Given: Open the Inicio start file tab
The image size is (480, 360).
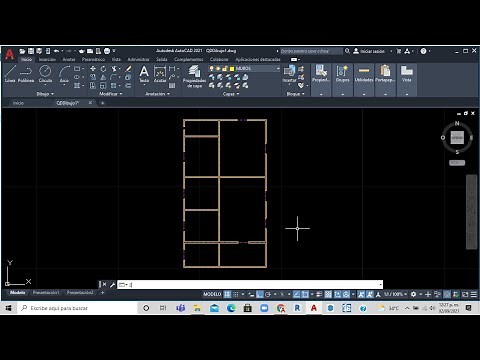Looking at the screenshot, I should click(x=18, y=103).
